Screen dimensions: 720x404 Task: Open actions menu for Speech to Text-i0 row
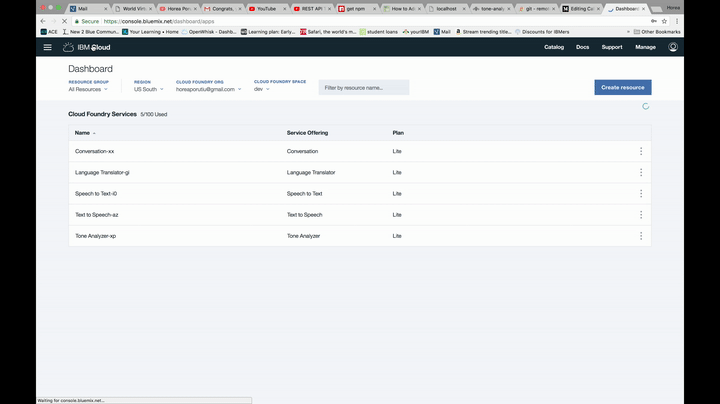click(x=641, y=193)
